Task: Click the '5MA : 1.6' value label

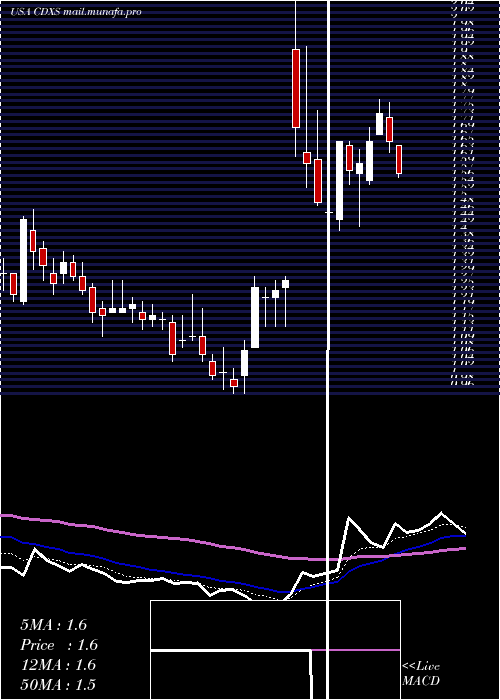Action: [54, 625]
